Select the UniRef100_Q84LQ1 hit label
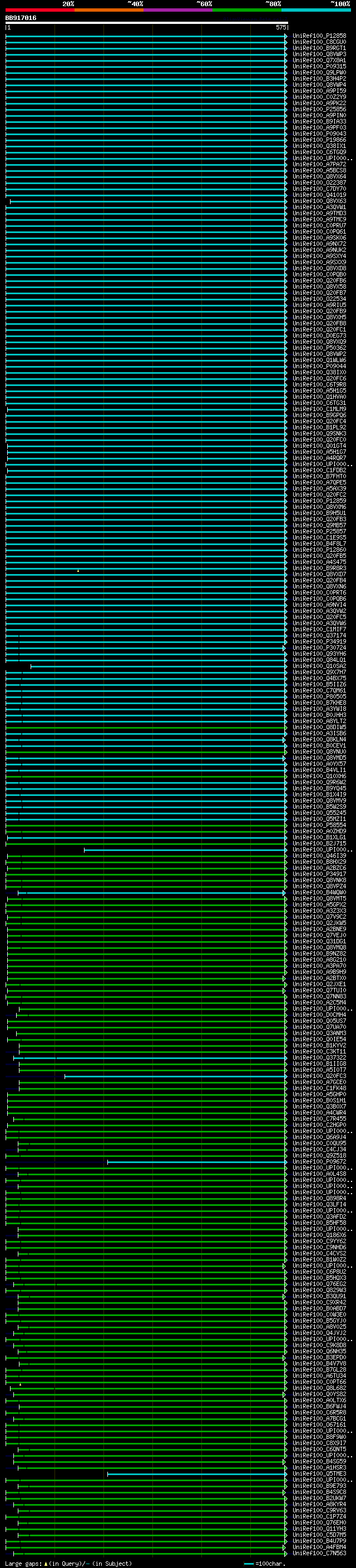This screenshot has height=1568, width=356. pos(319,660)
